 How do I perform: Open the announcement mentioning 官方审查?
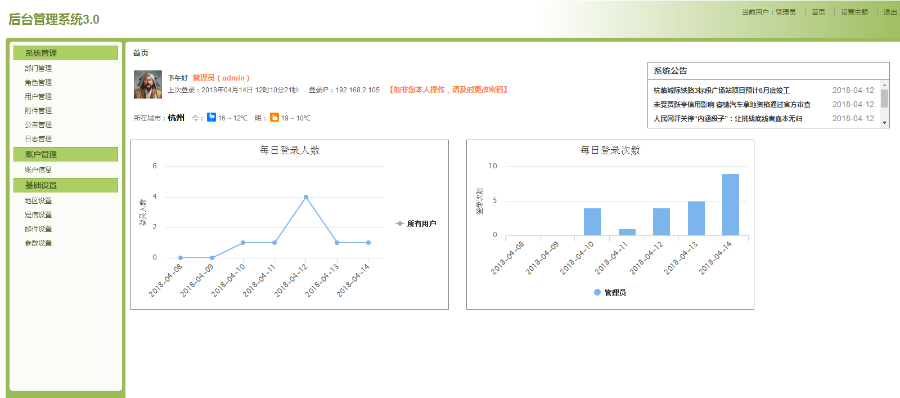732,105
